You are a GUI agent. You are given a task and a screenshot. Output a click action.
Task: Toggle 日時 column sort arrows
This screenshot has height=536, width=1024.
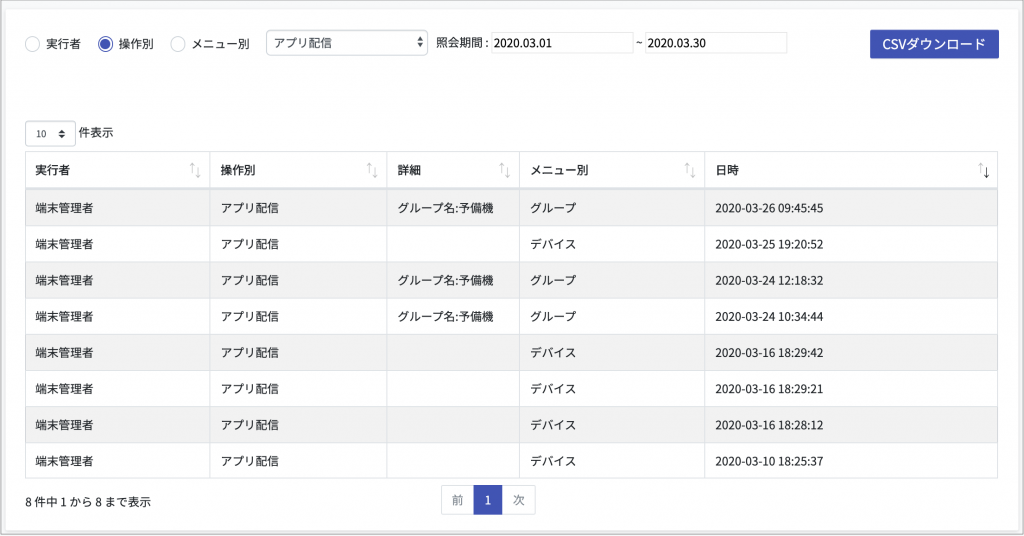[984, 170]
